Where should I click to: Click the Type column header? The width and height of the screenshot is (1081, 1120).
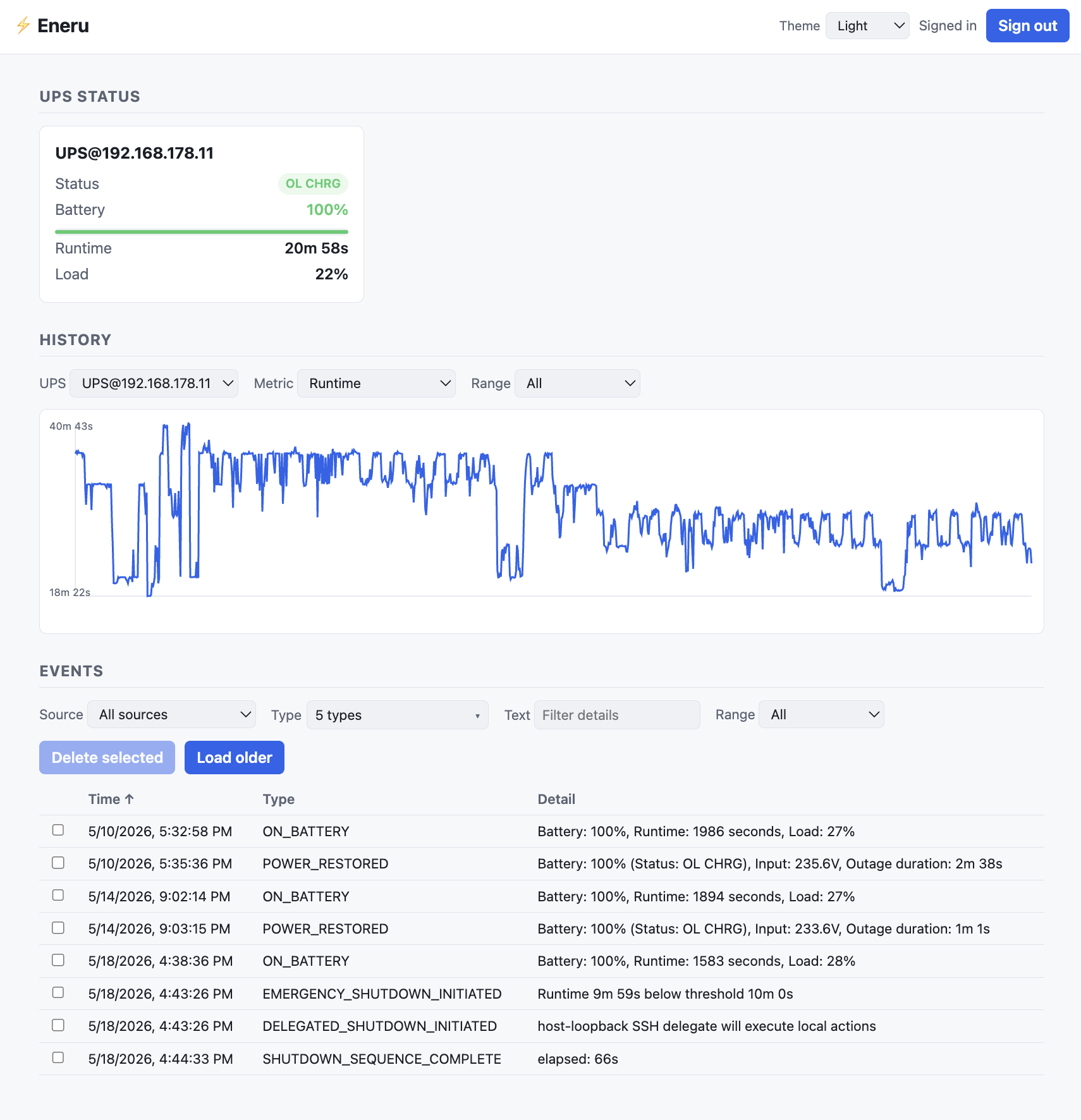pos(279,799)
